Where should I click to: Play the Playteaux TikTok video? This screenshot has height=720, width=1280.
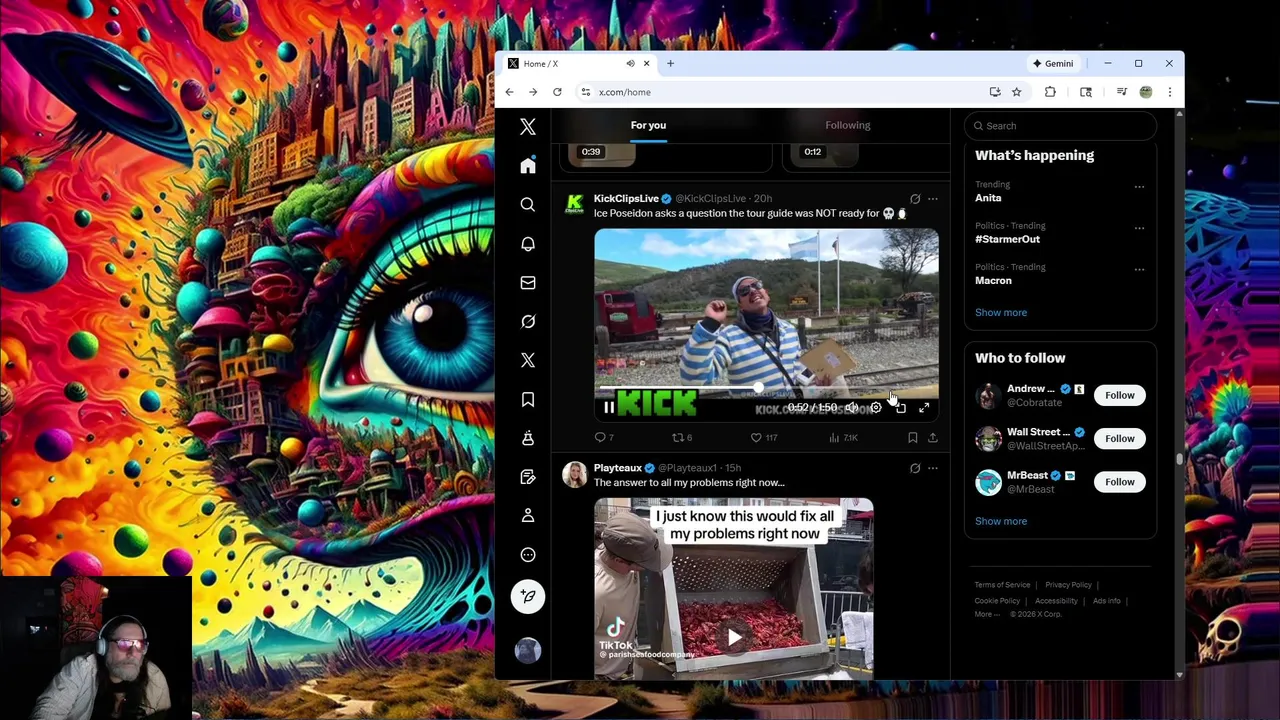coord(735,637)
